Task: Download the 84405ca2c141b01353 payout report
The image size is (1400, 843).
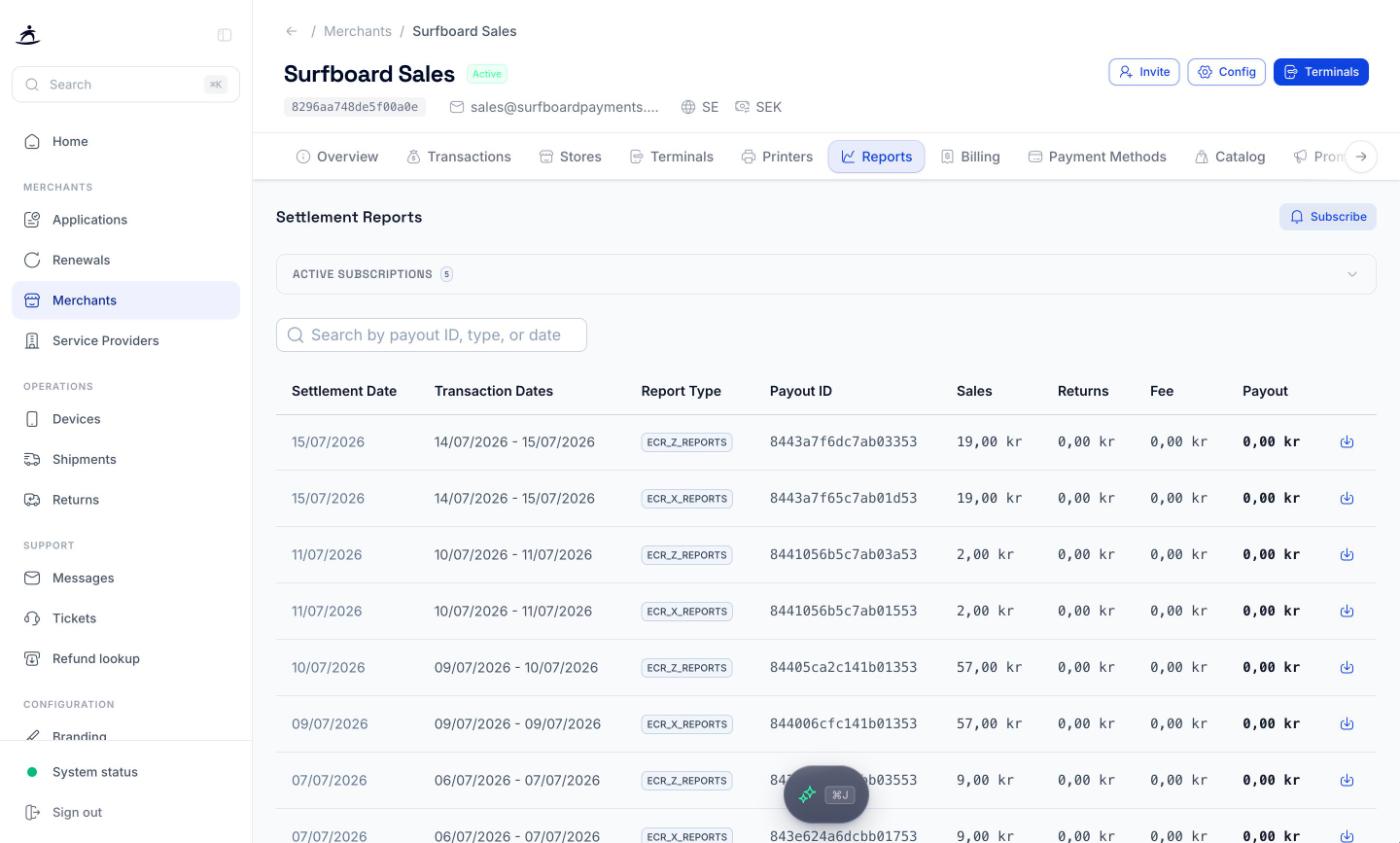Action: [x=1346, y=667]
